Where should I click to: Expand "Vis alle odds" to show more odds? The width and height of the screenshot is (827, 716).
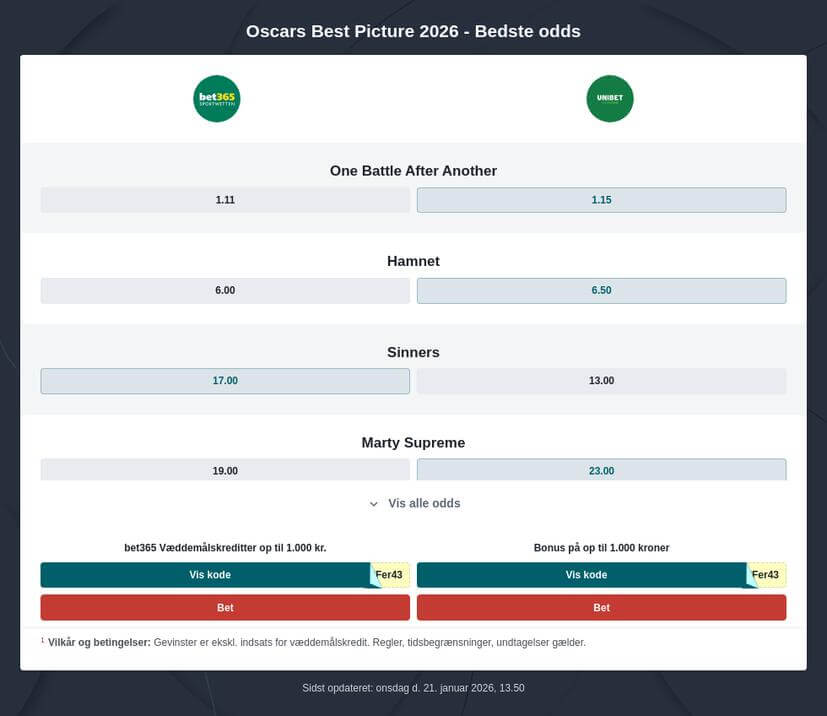[x=422, y=503]
